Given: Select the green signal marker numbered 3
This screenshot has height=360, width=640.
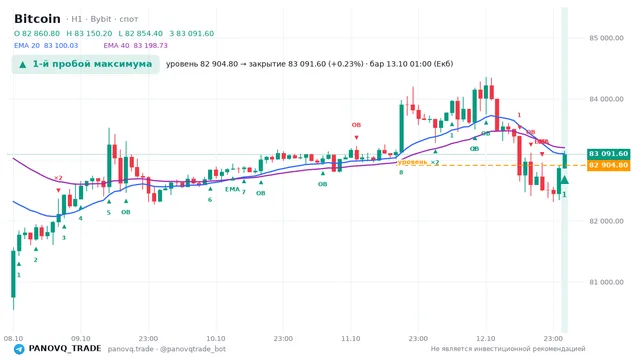Looking at the screenshot, I should 64,238.
